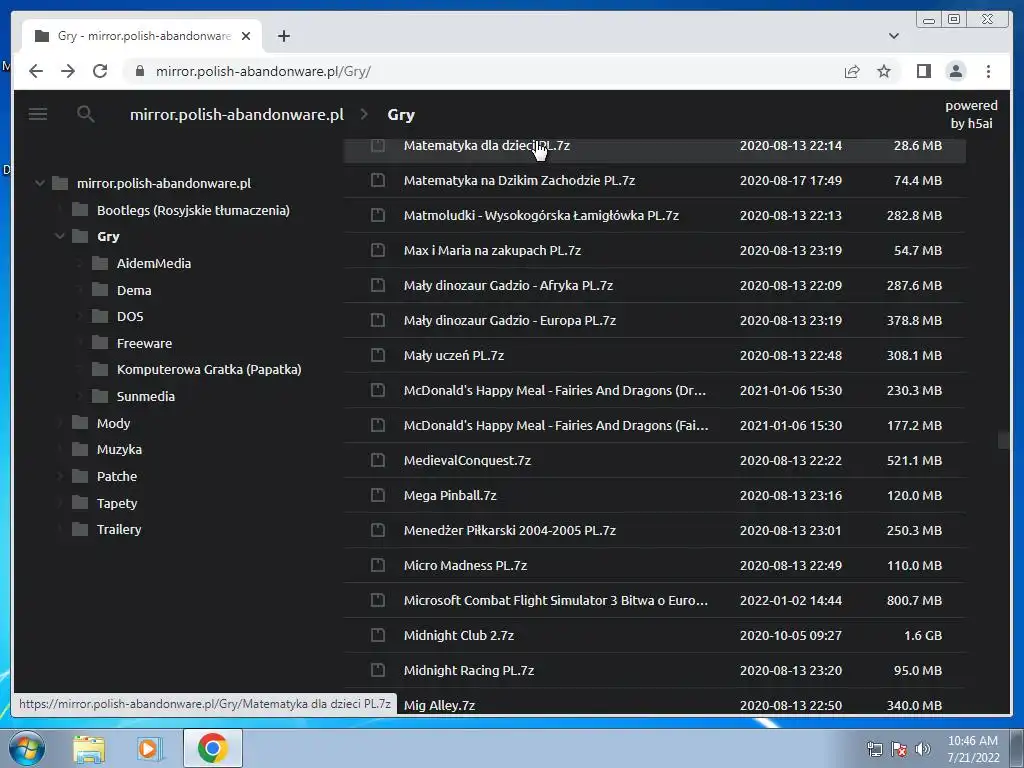Viewport: 1024px width, 768px height.
Task: Reload the page with refresh icon
Action: [100, 71]
